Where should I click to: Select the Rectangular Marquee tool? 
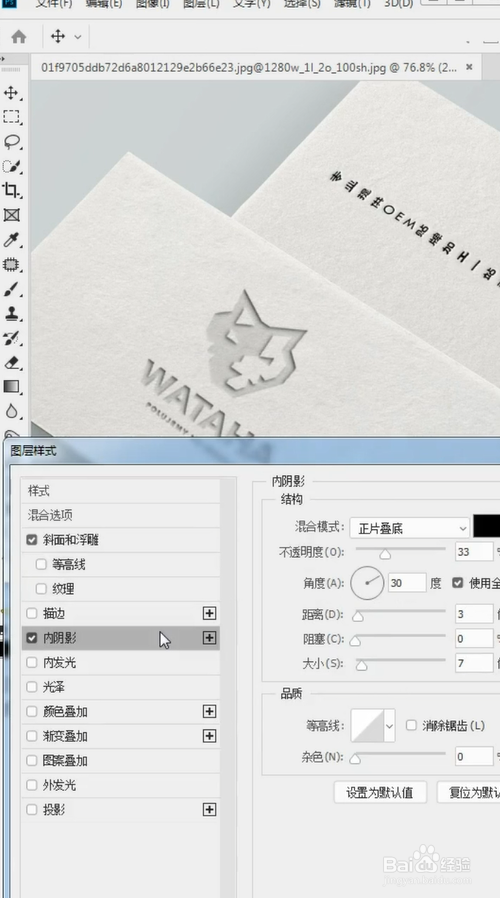pyautogui.click(x=11, y=117)
